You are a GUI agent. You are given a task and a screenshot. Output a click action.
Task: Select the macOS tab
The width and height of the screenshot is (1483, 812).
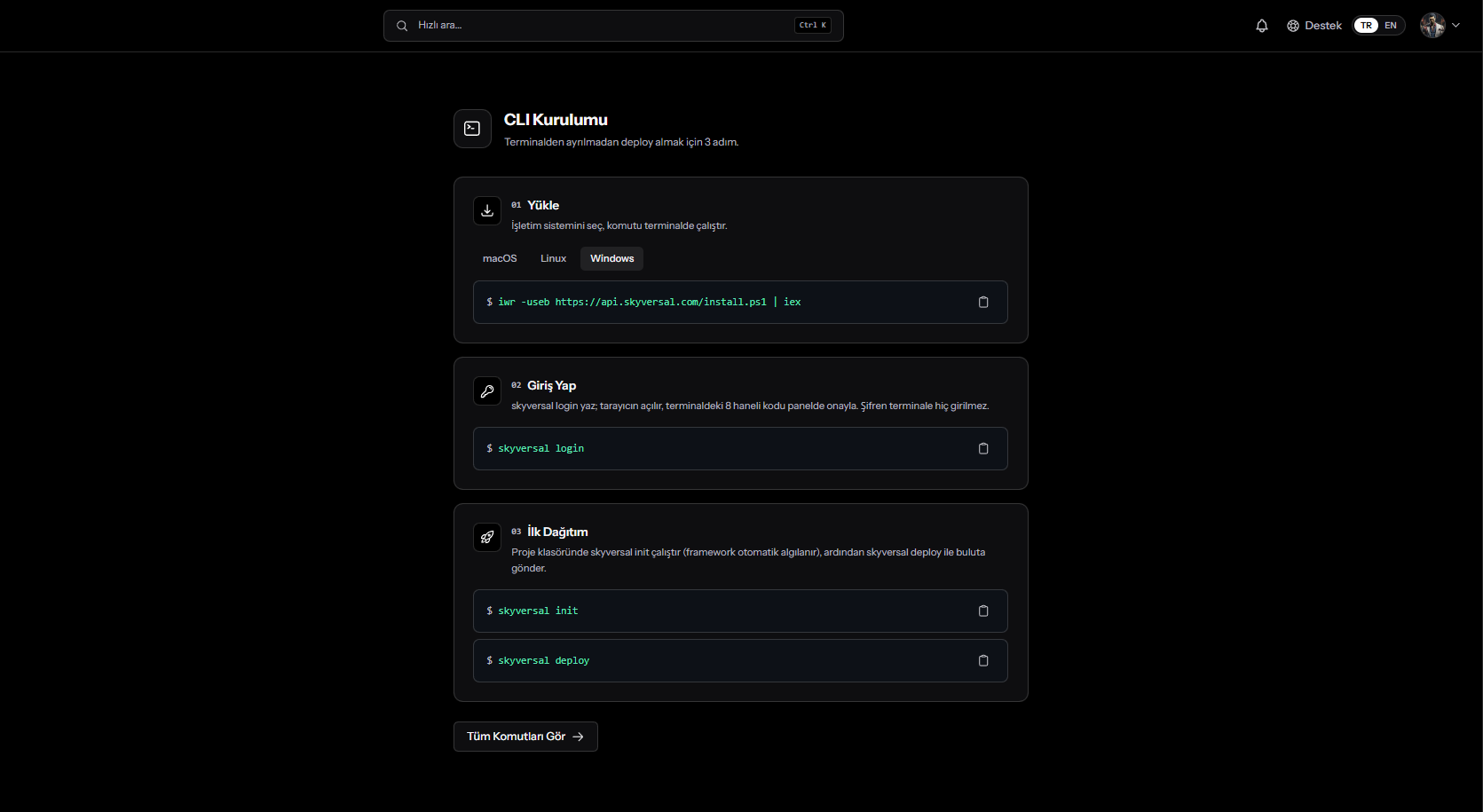tap(500, 259)
